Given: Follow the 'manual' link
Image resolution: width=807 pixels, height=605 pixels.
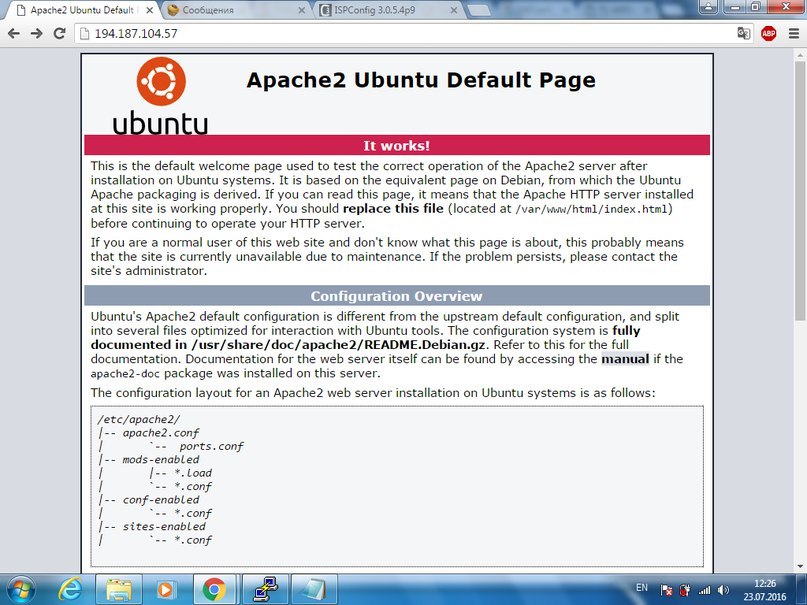Looking at the screenshot, I should click(625, 359).
